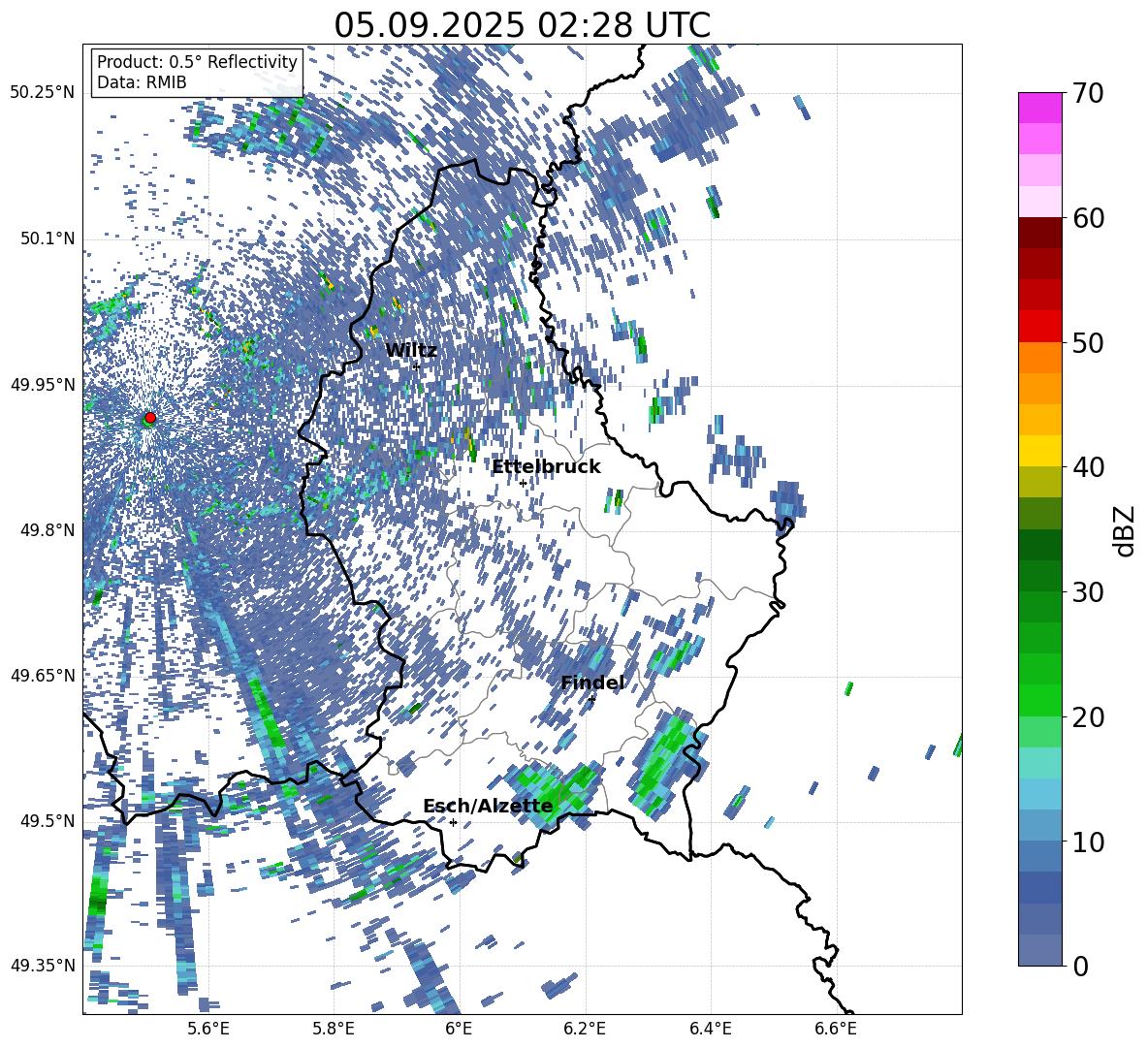1148x1048 pixels.
Task: Click 'Product: 0.5° Reflectivity' label
Action: pos(197,62)
